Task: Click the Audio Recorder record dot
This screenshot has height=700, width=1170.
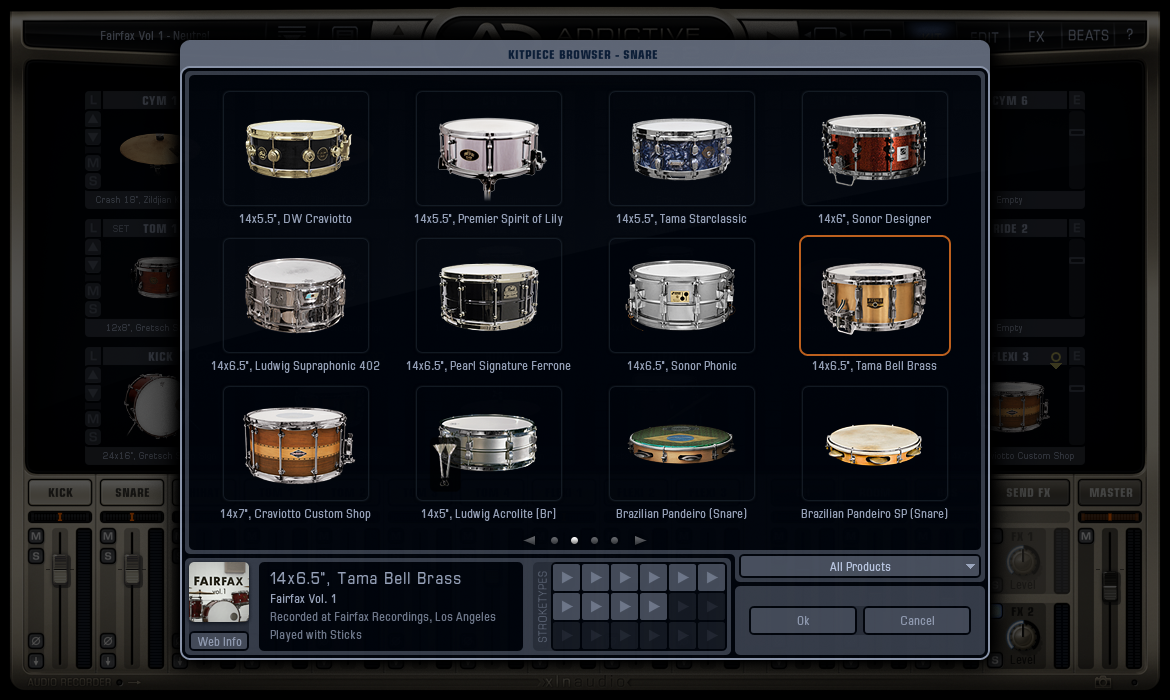Action: (x=119, y=682)
